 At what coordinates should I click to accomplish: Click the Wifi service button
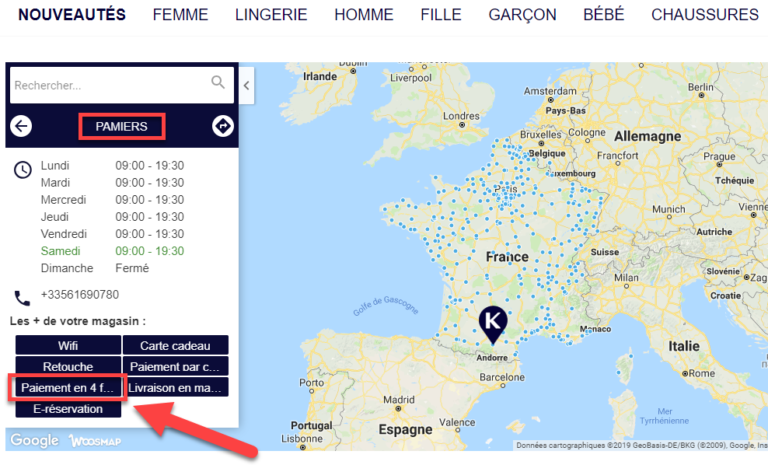[x=68, y=345]
